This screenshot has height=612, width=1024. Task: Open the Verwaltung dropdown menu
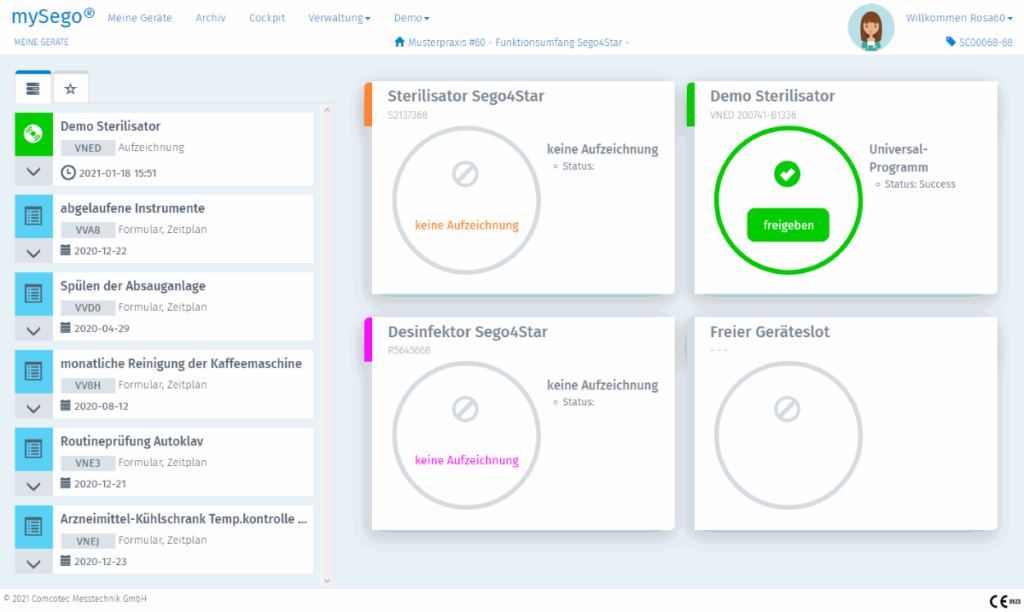tap(340, 18)
